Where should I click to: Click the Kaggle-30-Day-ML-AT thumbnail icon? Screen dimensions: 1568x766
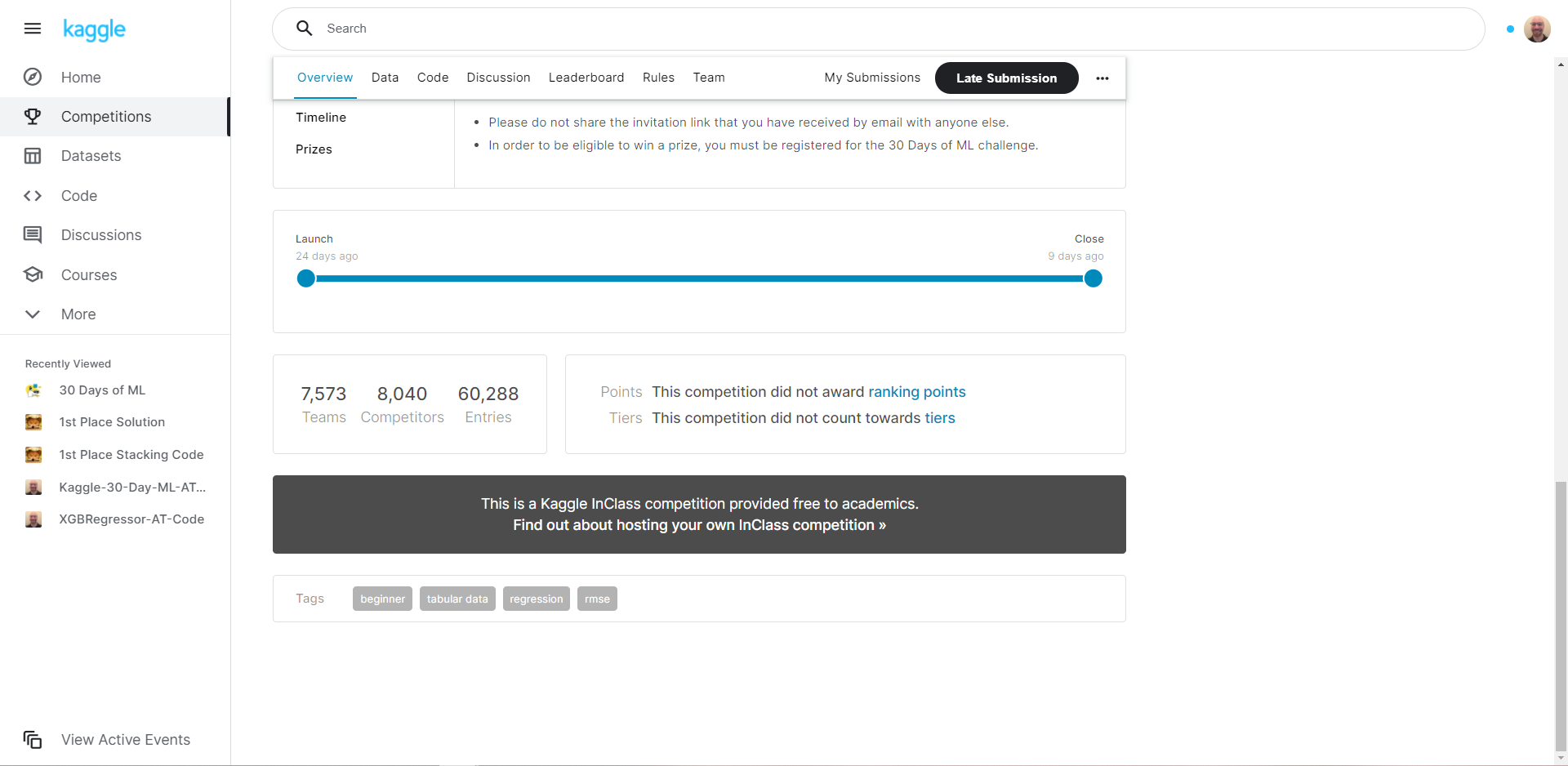tap(33, 488)
